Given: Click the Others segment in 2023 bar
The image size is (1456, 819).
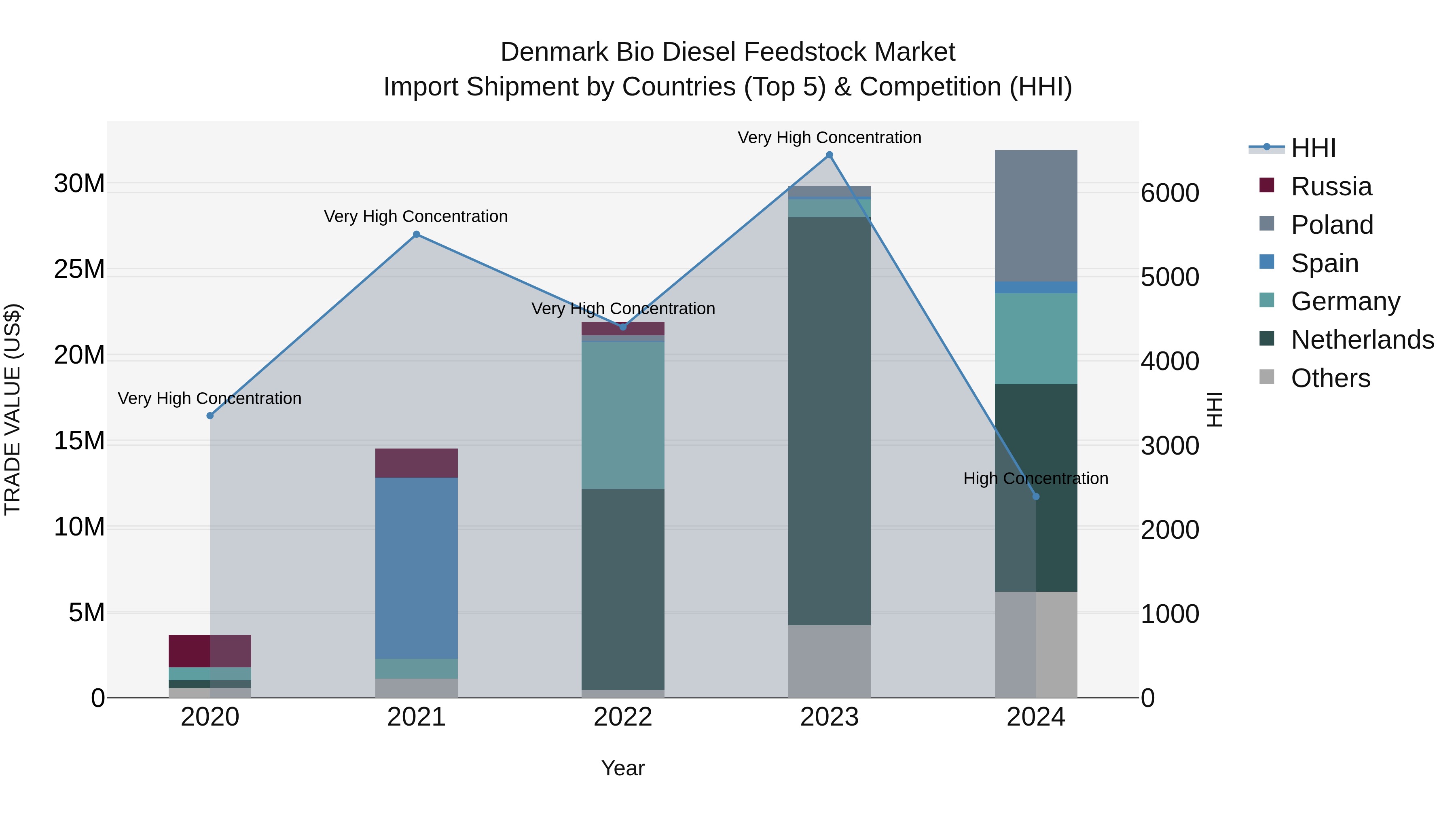Looking at the screenshot, I should 829,661.
